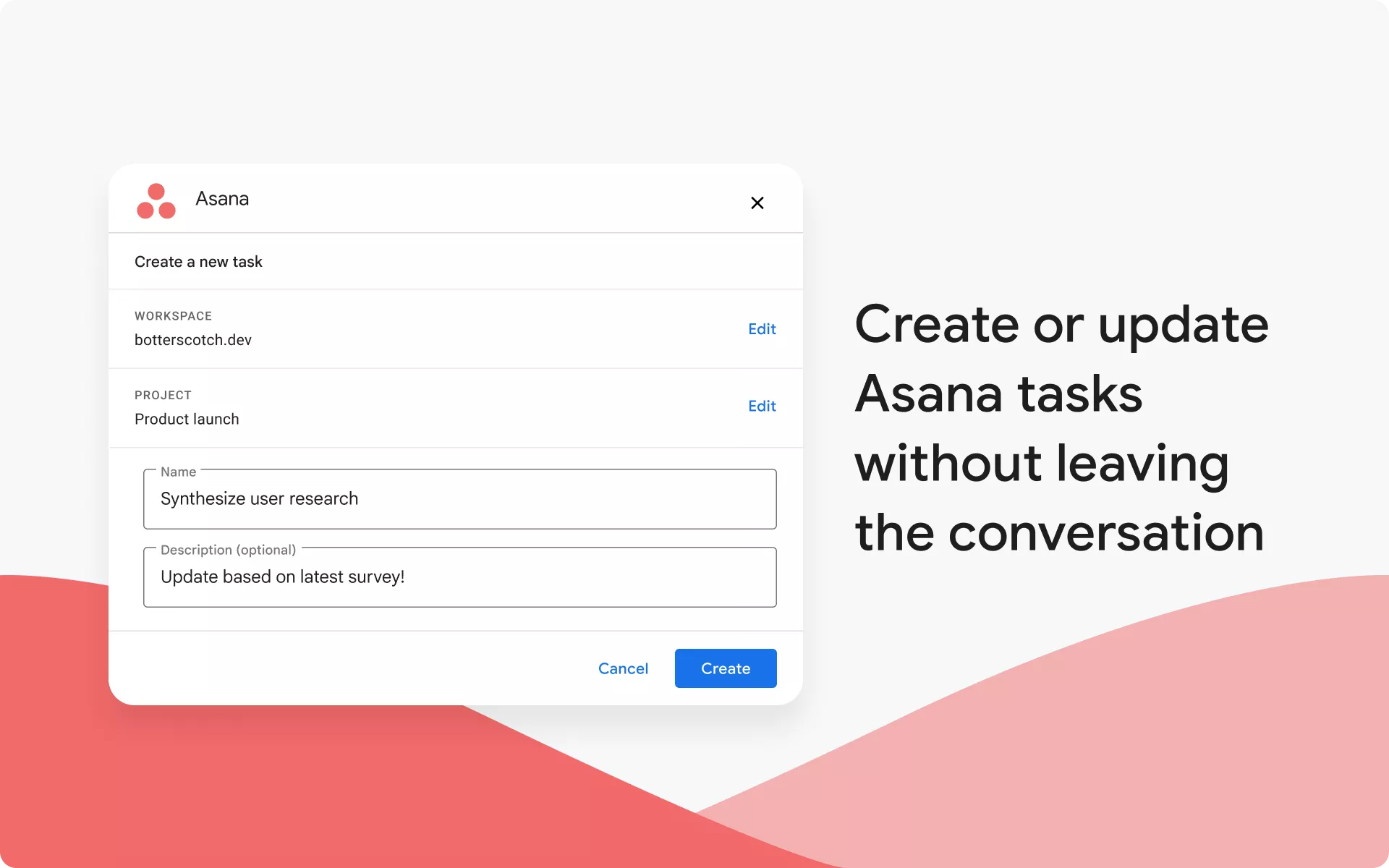Click the "Create a new task" heading
The image size is (1389, 868).
click(x=198, y=262)
